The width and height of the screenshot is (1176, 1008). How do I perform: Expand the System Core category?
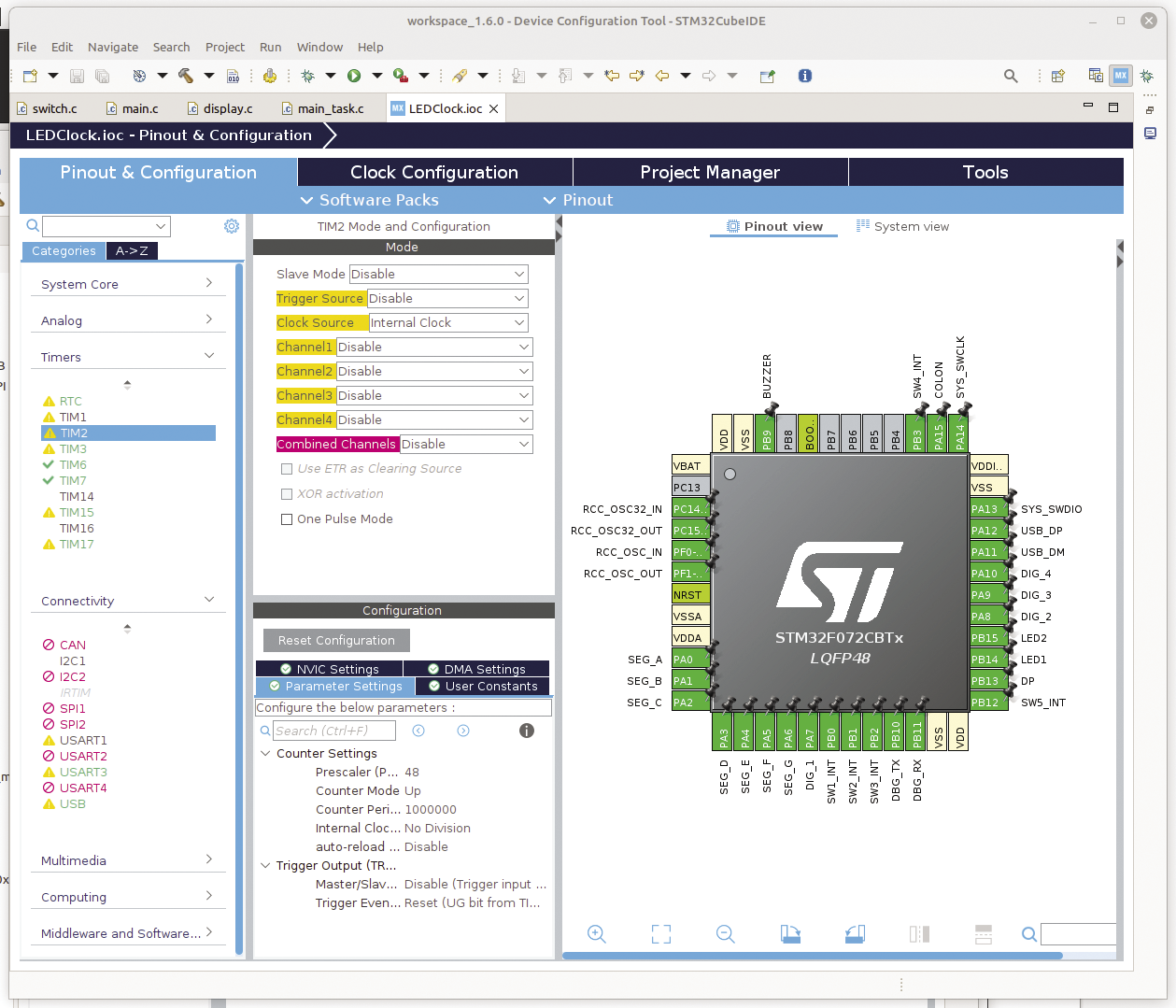click(x=127, y=284)
